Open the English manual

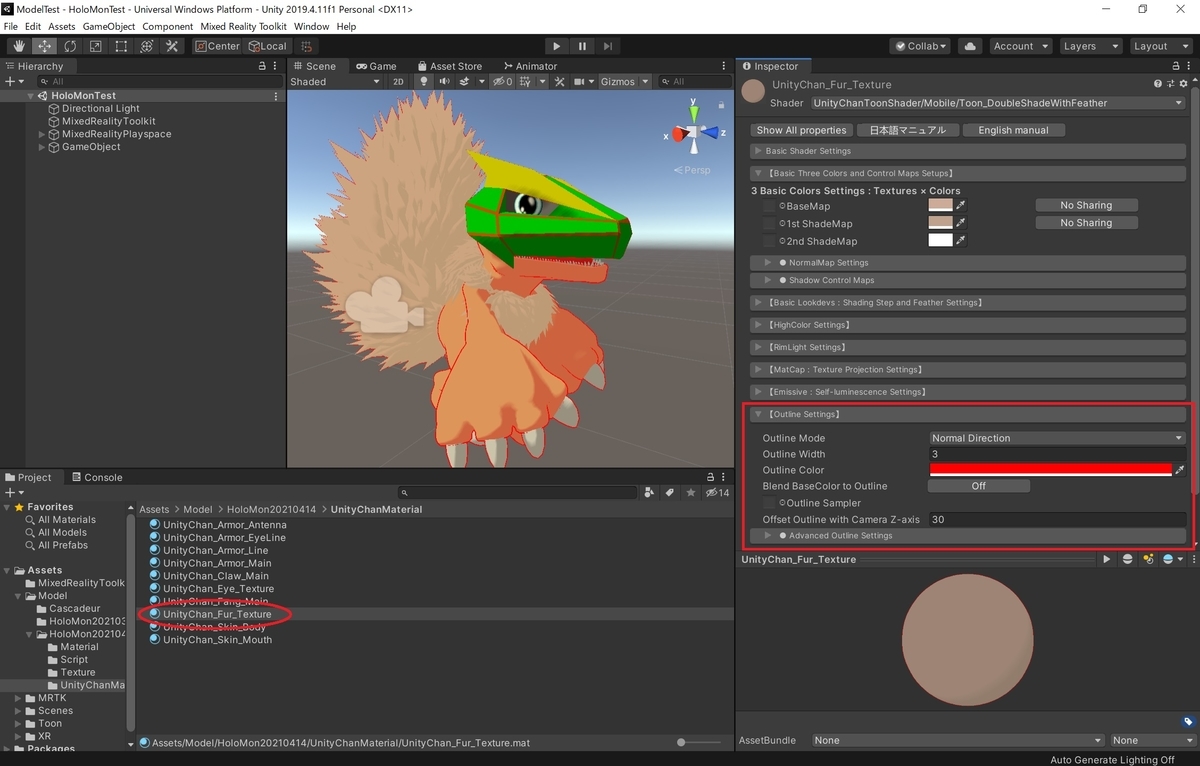coord(1013,130)
